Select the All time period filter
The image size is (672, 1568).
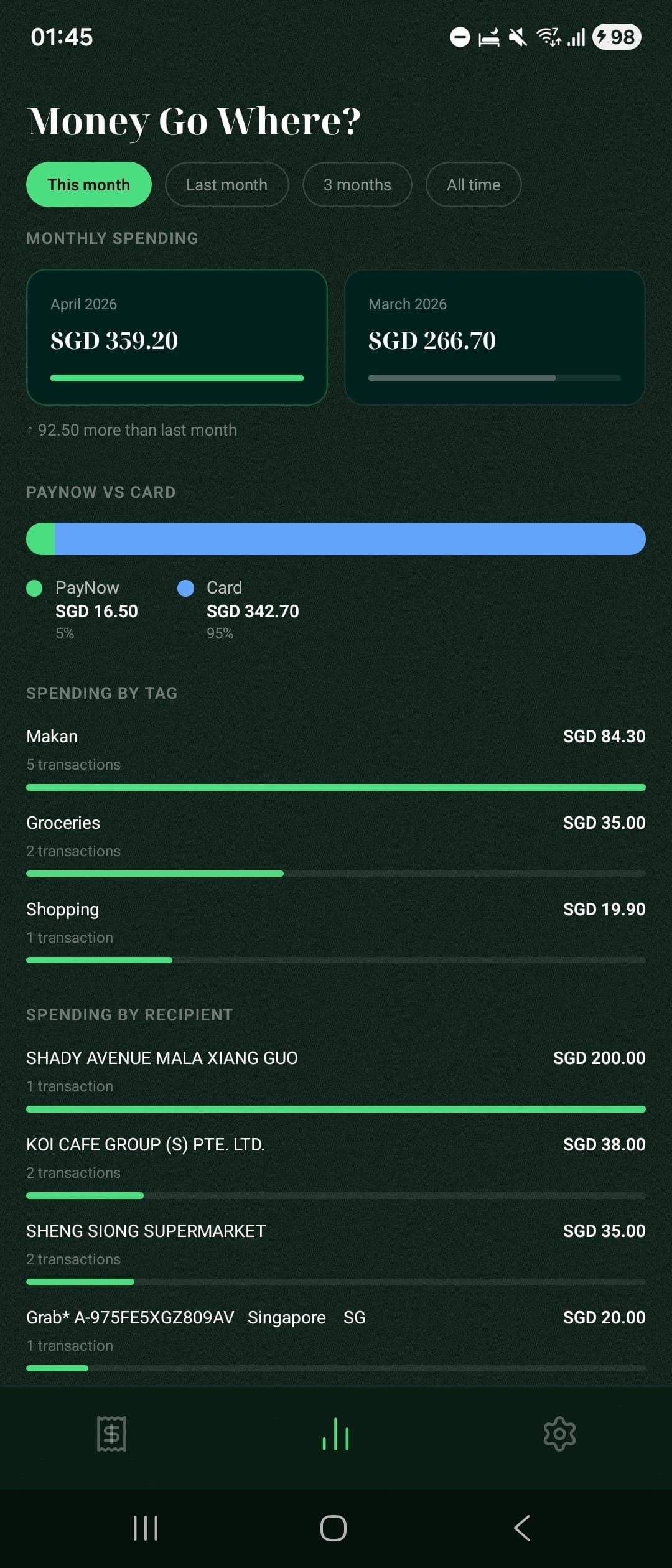(473, 184)
